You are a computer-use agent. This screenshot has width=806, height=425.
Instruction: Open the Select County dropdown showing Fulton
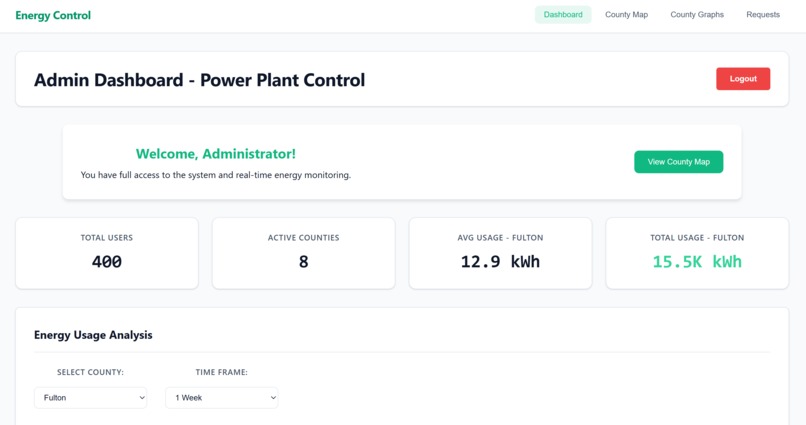[x=90, y=398]
